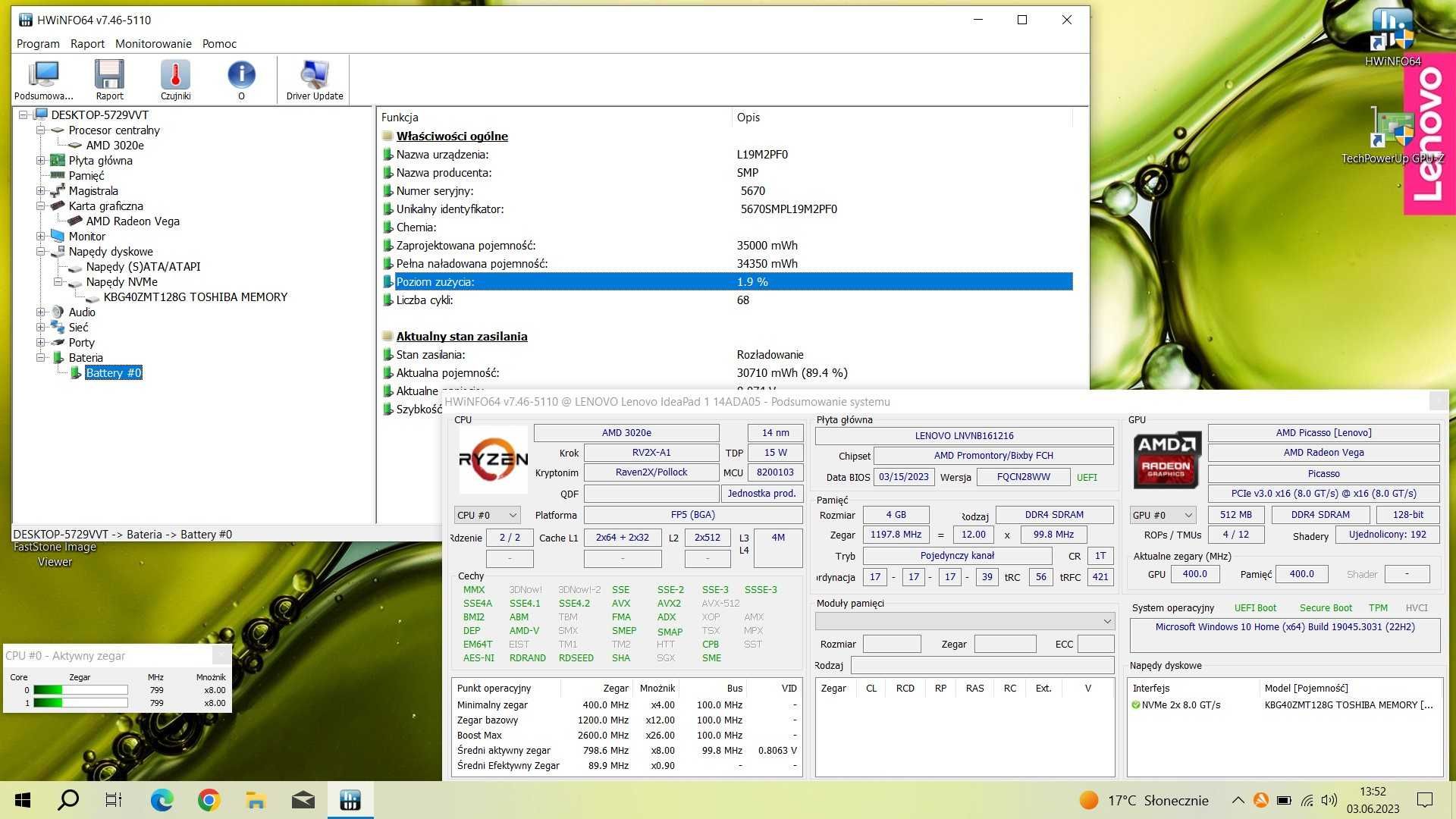Select AMD 3020e in the tree
Viewport: 1456px width, 819px height.
tap(115, 146)
